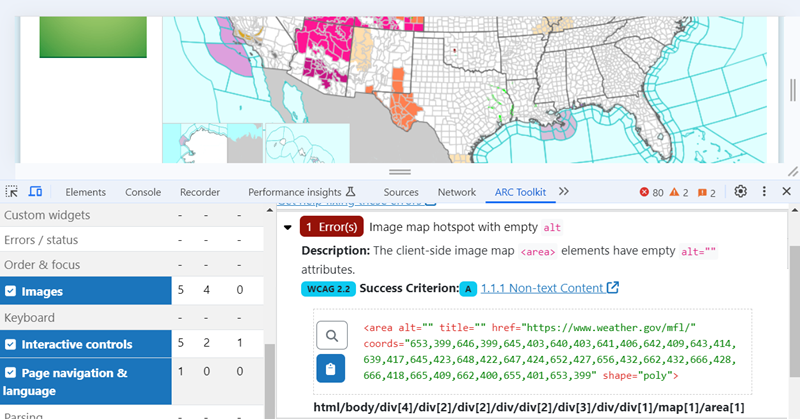The image size is (800, 419).
Task: Open the Network tab
Action: tap(457, 192)
